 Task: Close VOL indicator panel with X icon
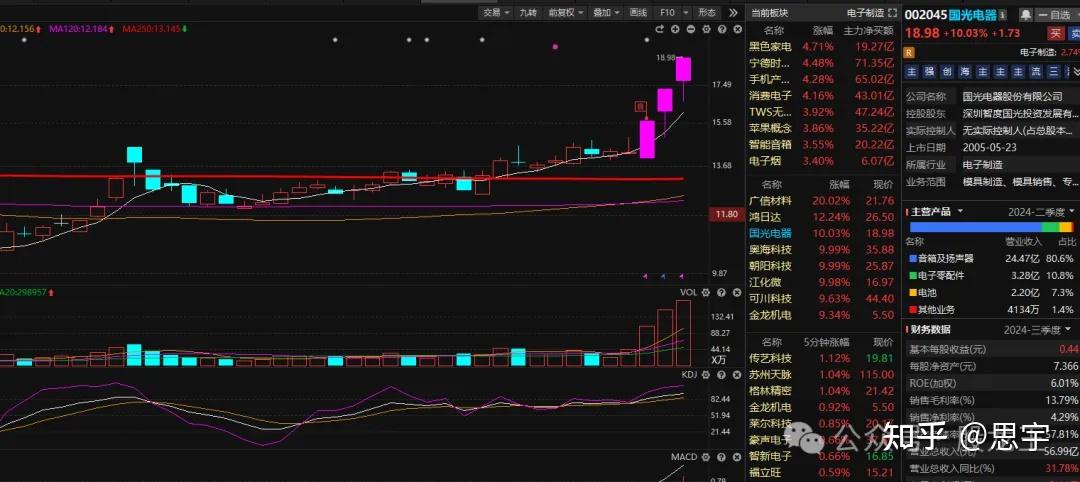click(x=736, y=291)
